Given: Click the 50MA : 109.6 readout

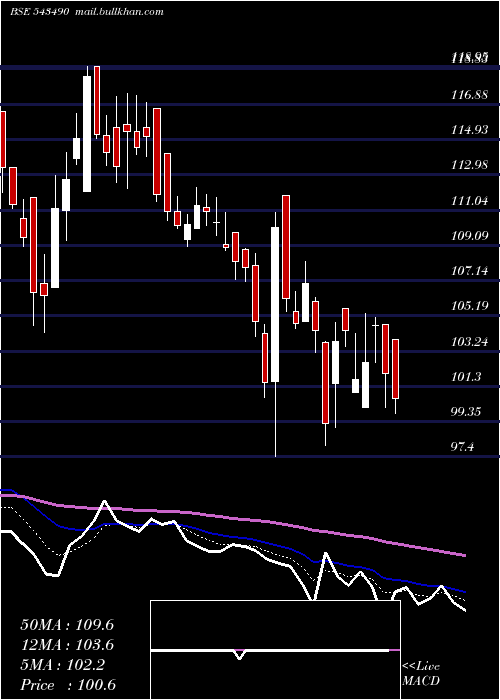Looking at the screenshot, I should 67,625.
